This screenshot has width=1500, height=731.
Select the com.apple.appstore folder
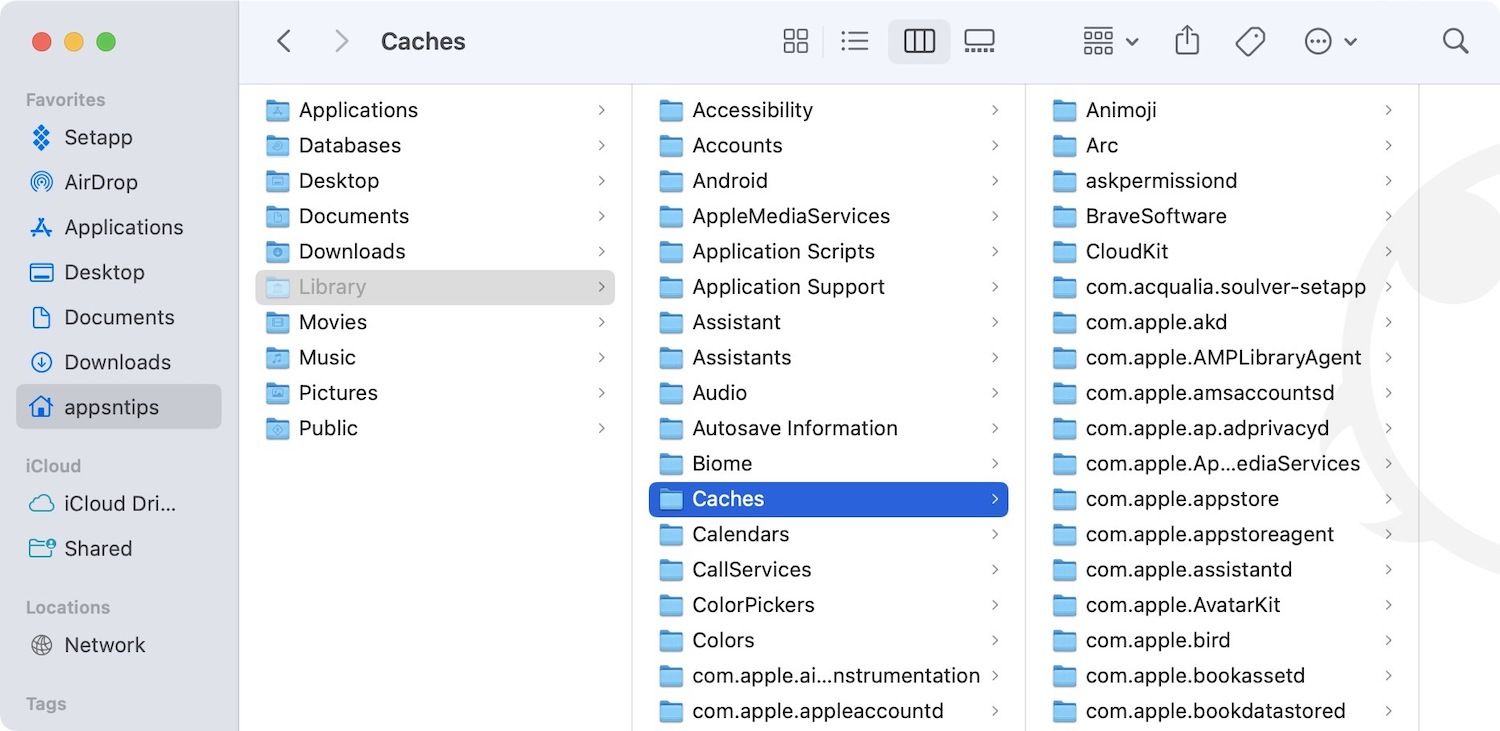[1181, 499]
